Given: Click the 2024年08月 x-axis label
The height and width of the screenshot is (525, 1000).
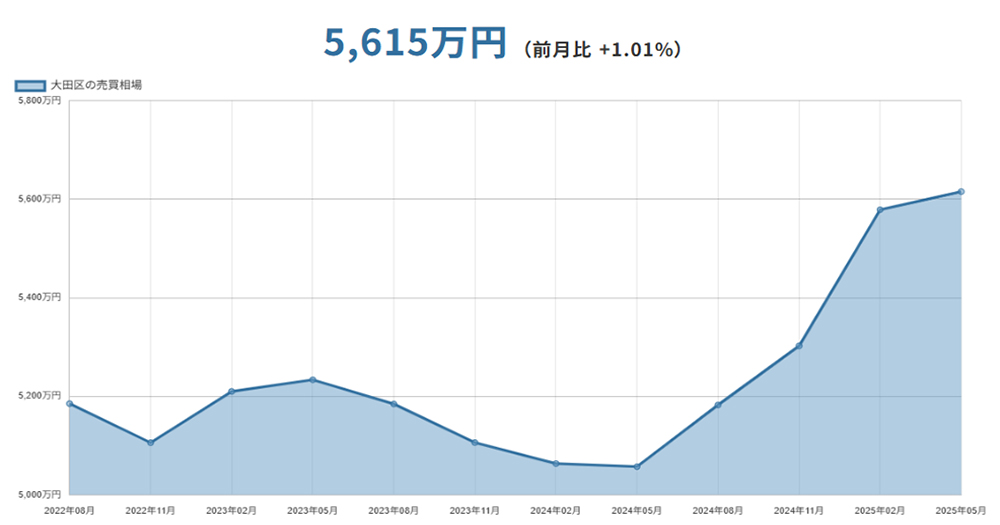Looking at the screenshot, I should click(x=718, y=511).
